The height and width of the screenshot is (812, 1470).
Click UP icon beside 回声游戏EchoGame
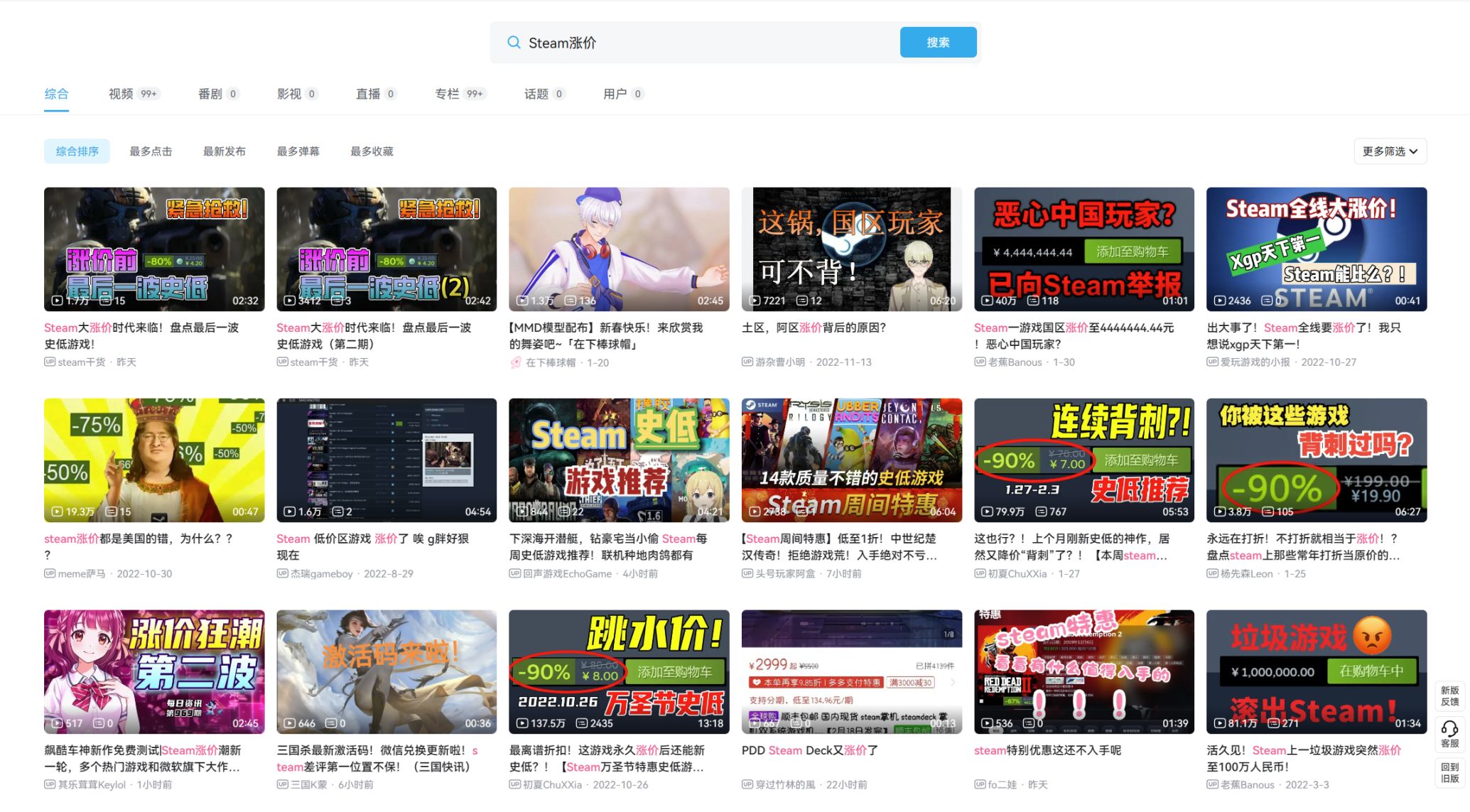(514, 574)
